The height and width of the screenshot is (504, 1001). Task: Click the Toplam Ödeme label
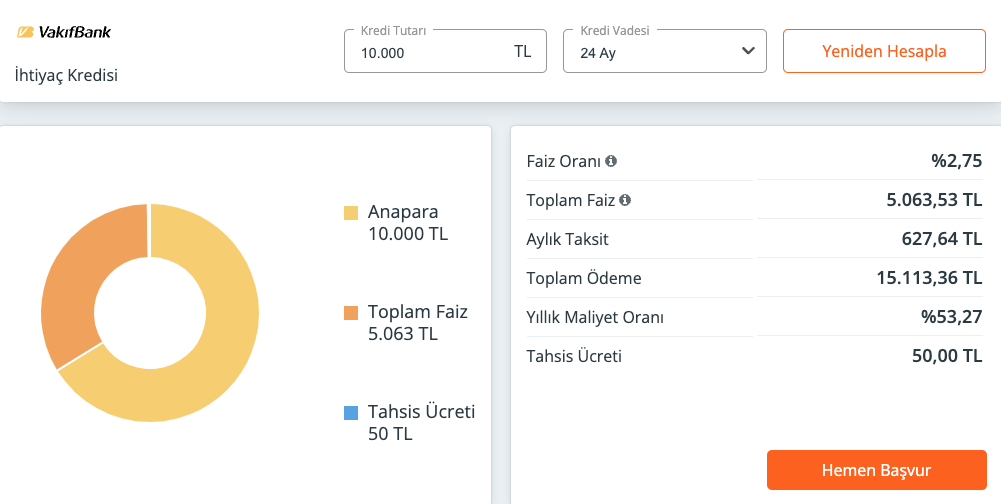(x=584, y=279)
